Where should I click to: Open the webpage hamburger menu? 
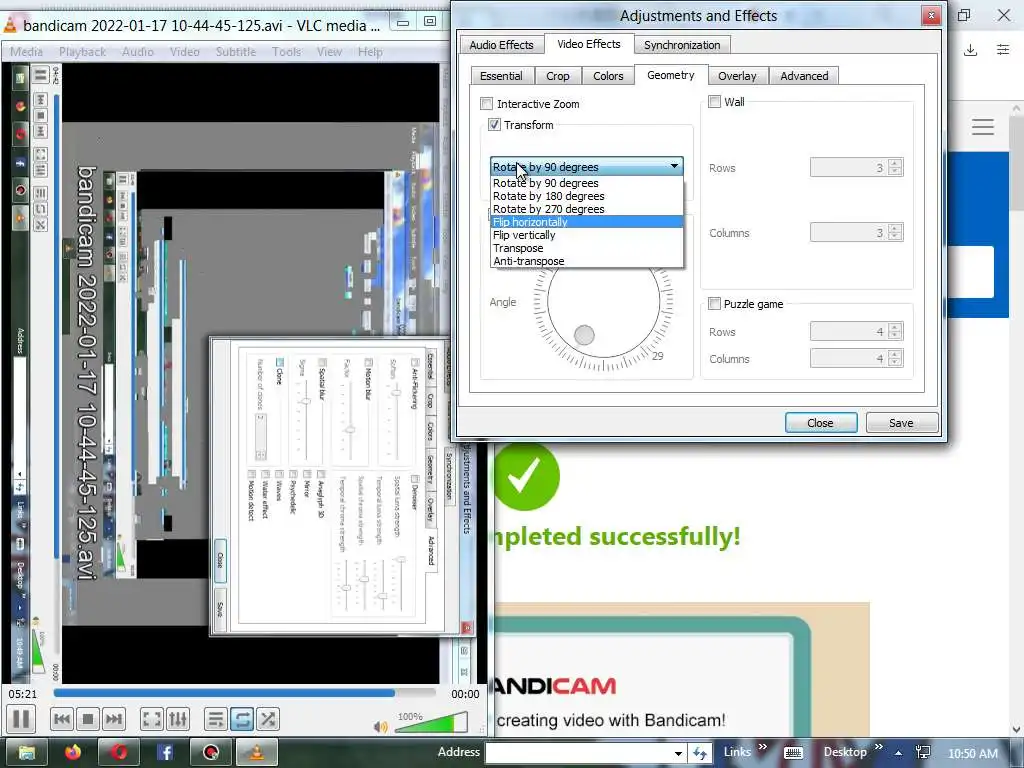983,127
